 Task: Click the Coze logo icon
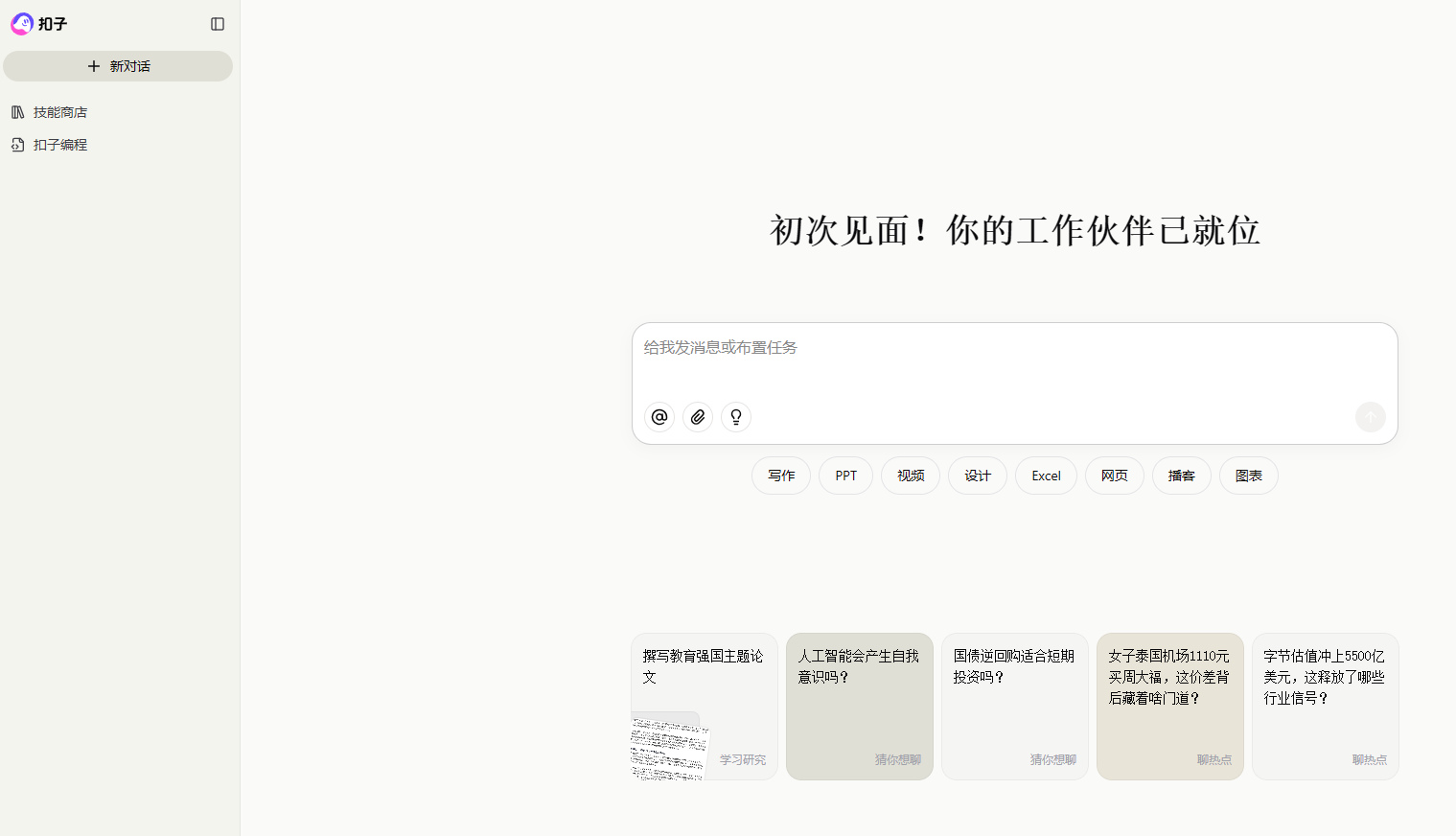[x=22, y=24]
